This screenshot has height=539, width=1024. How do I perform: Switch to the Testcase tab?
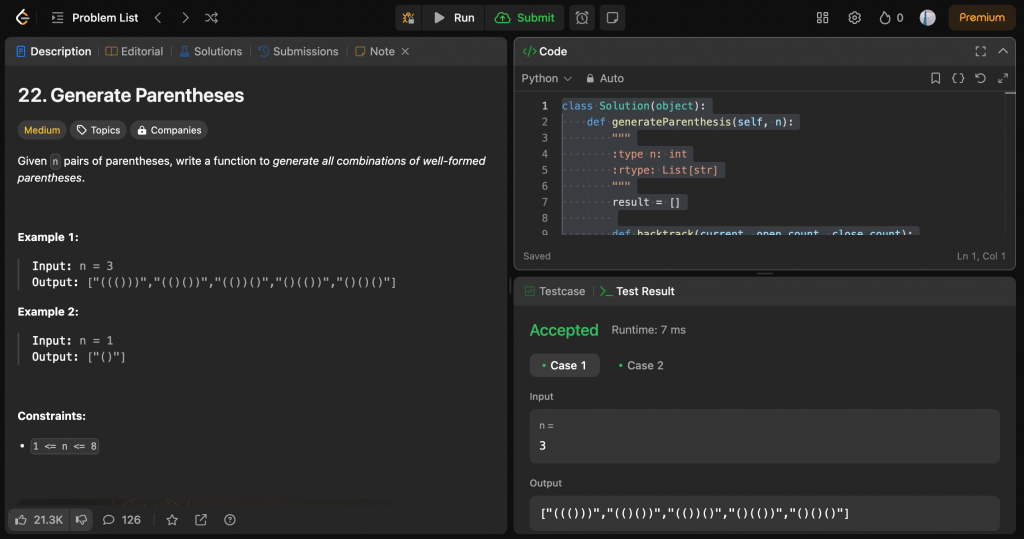555,291
